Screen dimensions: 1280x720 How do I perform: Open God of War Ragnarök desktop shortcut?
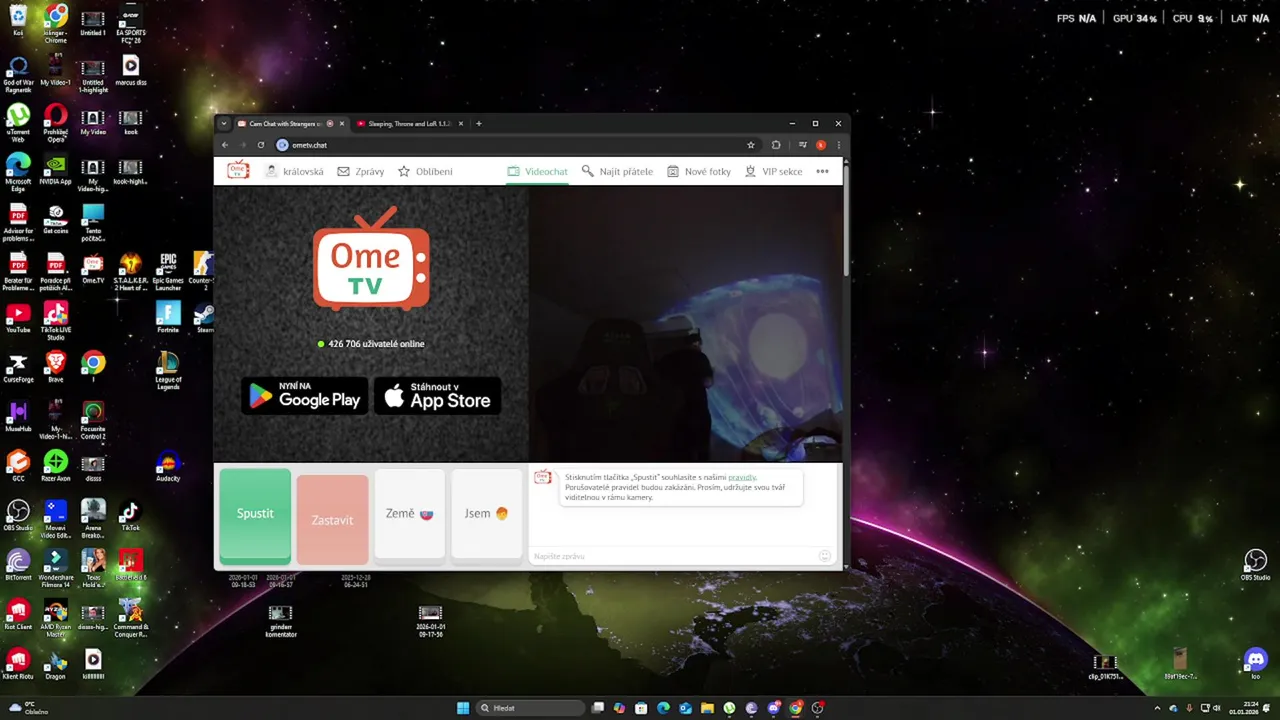click(x=18, y=74)
